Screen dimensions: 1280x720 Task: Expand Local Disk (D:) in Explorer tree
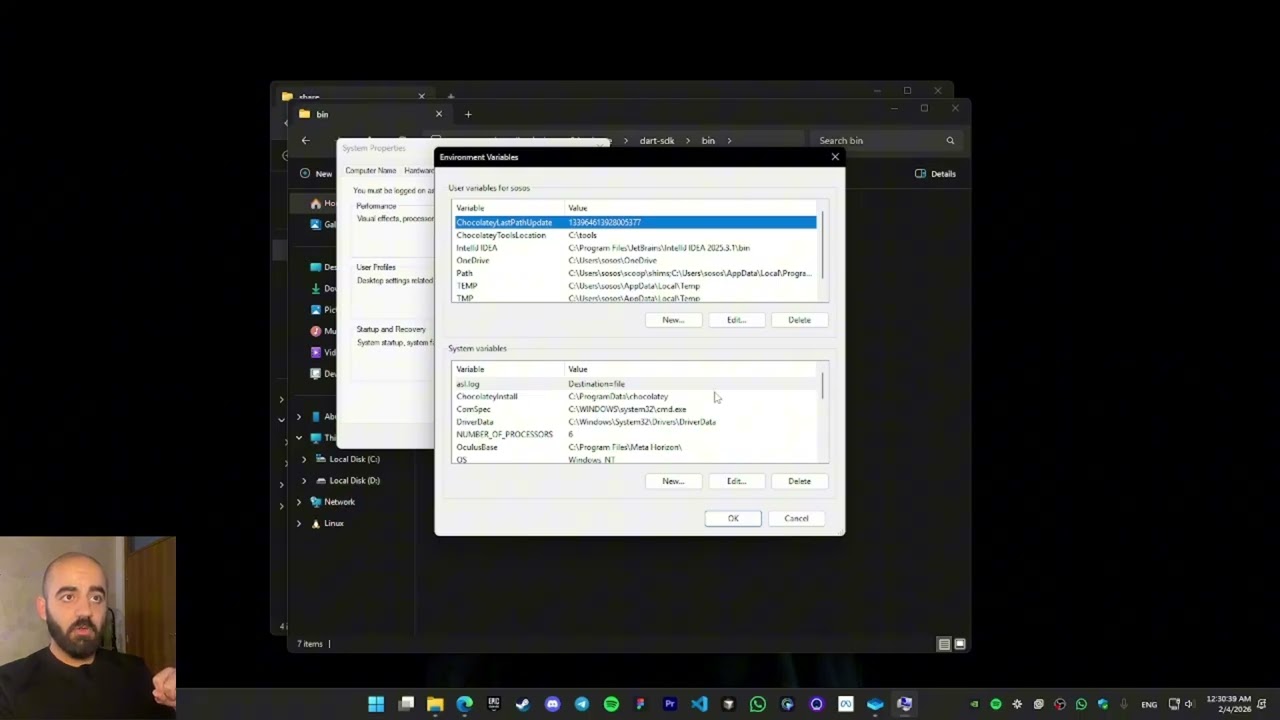304,480
